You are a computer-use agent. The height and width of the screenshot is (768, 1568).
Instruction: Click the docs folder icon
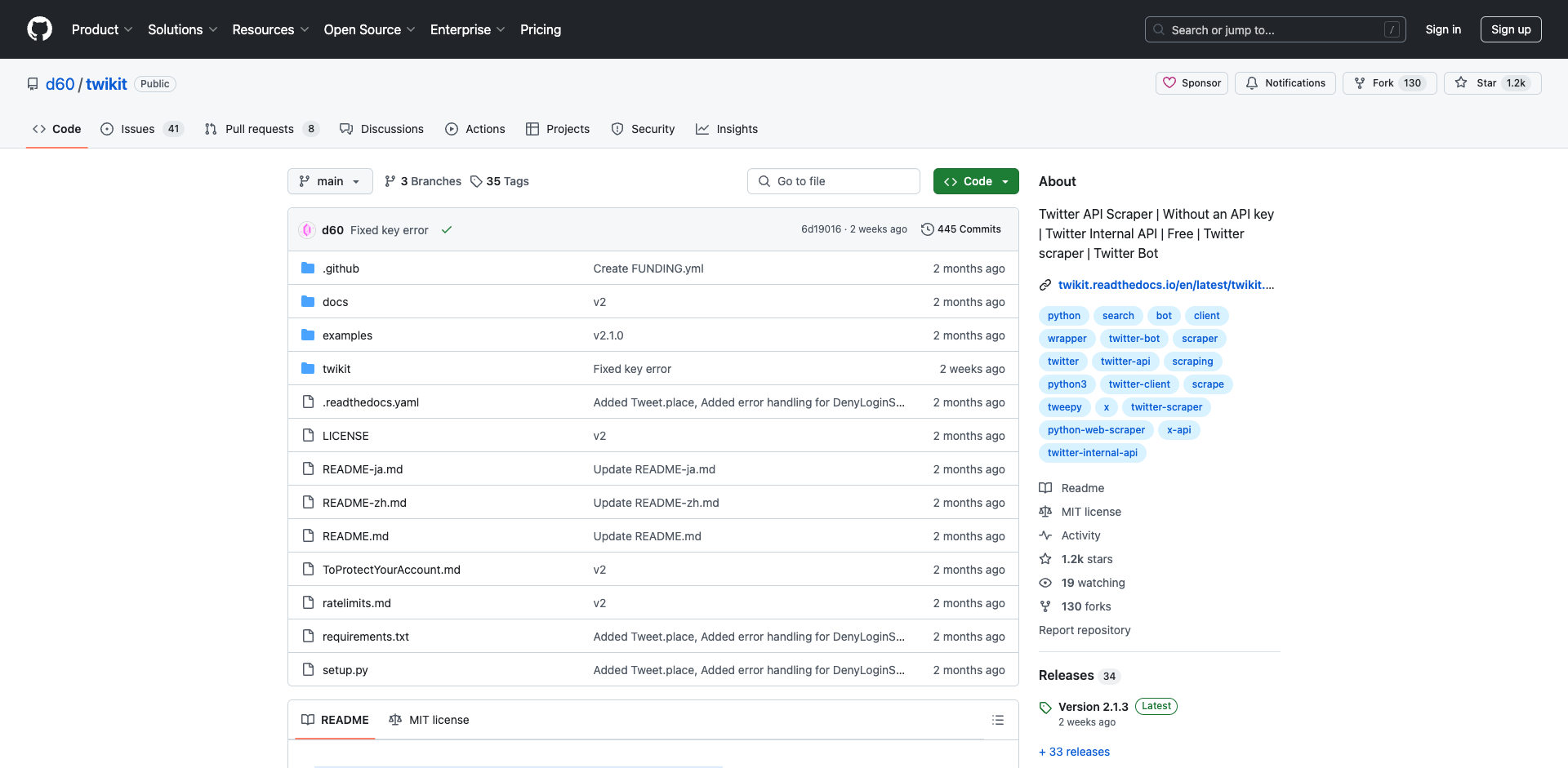click(308, 302)
